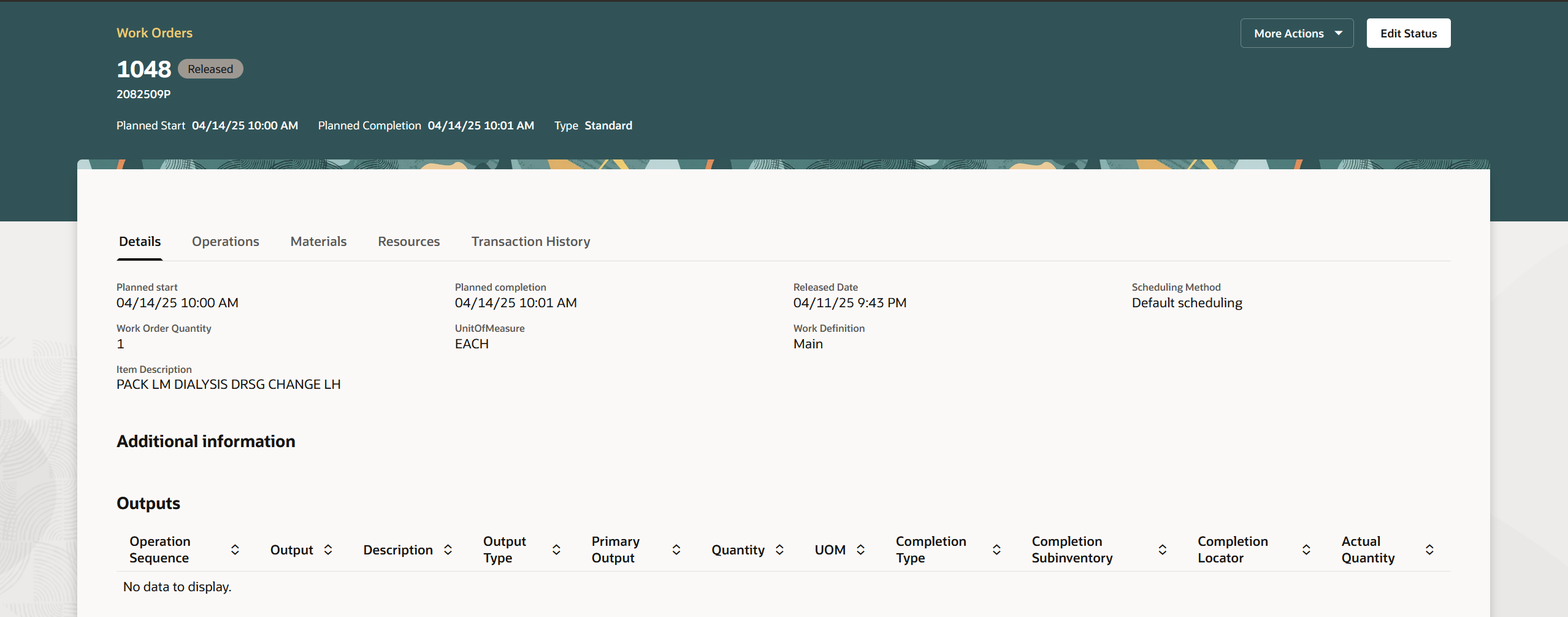Open the Resources tab

pyautogui.click(x=408, y=241)
